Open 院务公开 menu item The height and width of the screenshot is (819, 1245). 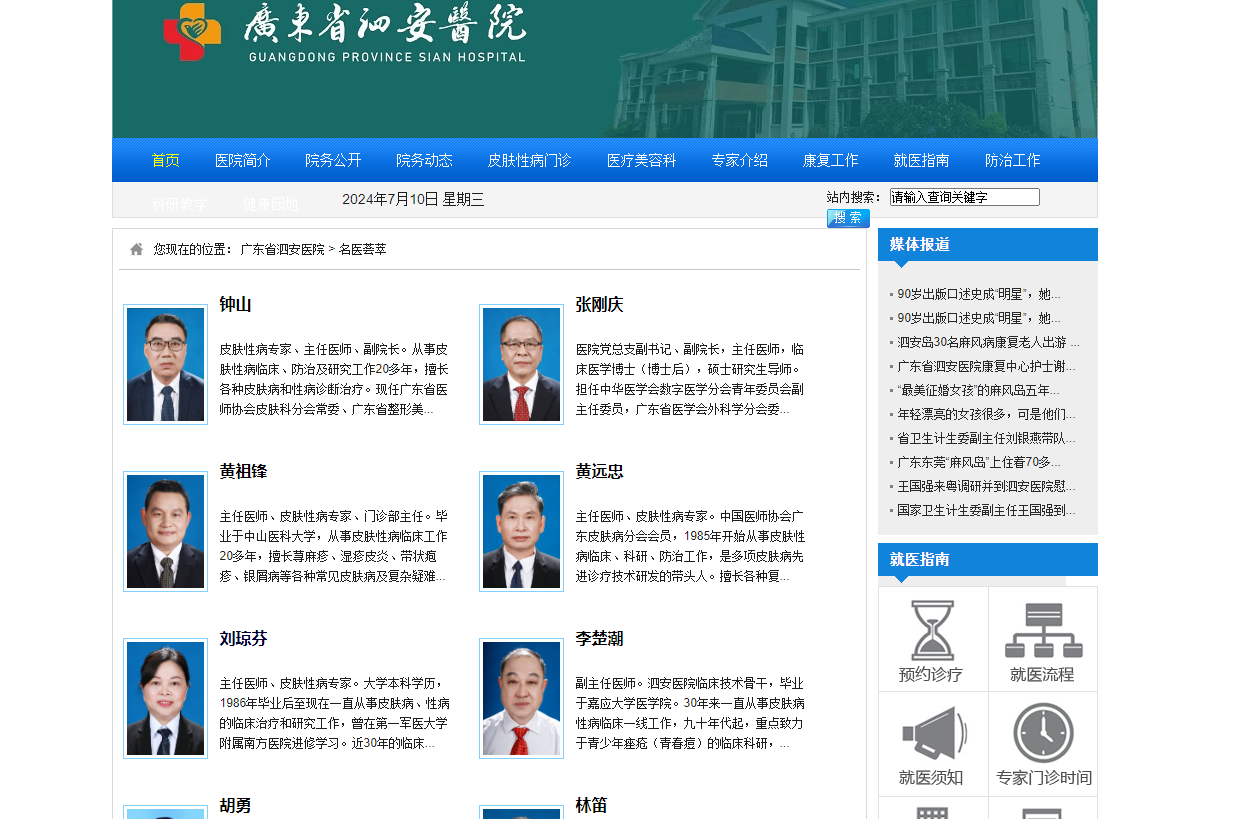[x=333, y=160]
